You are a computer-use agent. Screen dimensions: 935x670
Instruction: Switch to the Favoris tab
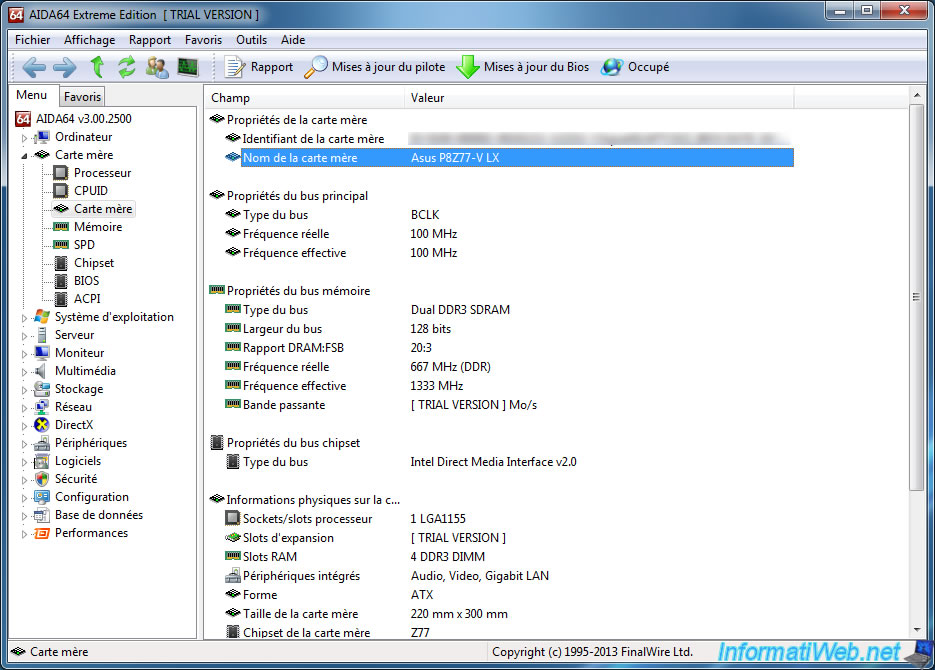tap(82, 97)
